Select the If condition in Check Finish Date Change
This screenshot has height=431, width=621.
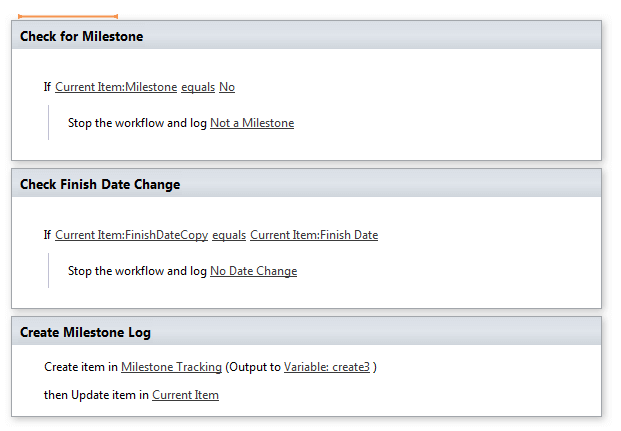(47, 235)
